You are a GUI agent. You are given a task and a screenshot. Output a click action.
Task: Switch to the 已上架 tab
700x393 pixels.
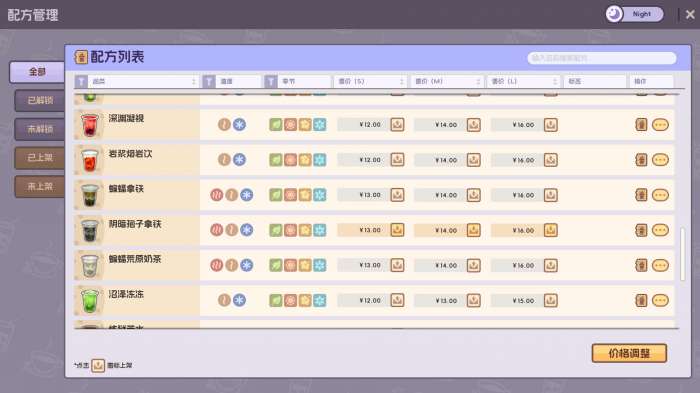click(40, 158)
